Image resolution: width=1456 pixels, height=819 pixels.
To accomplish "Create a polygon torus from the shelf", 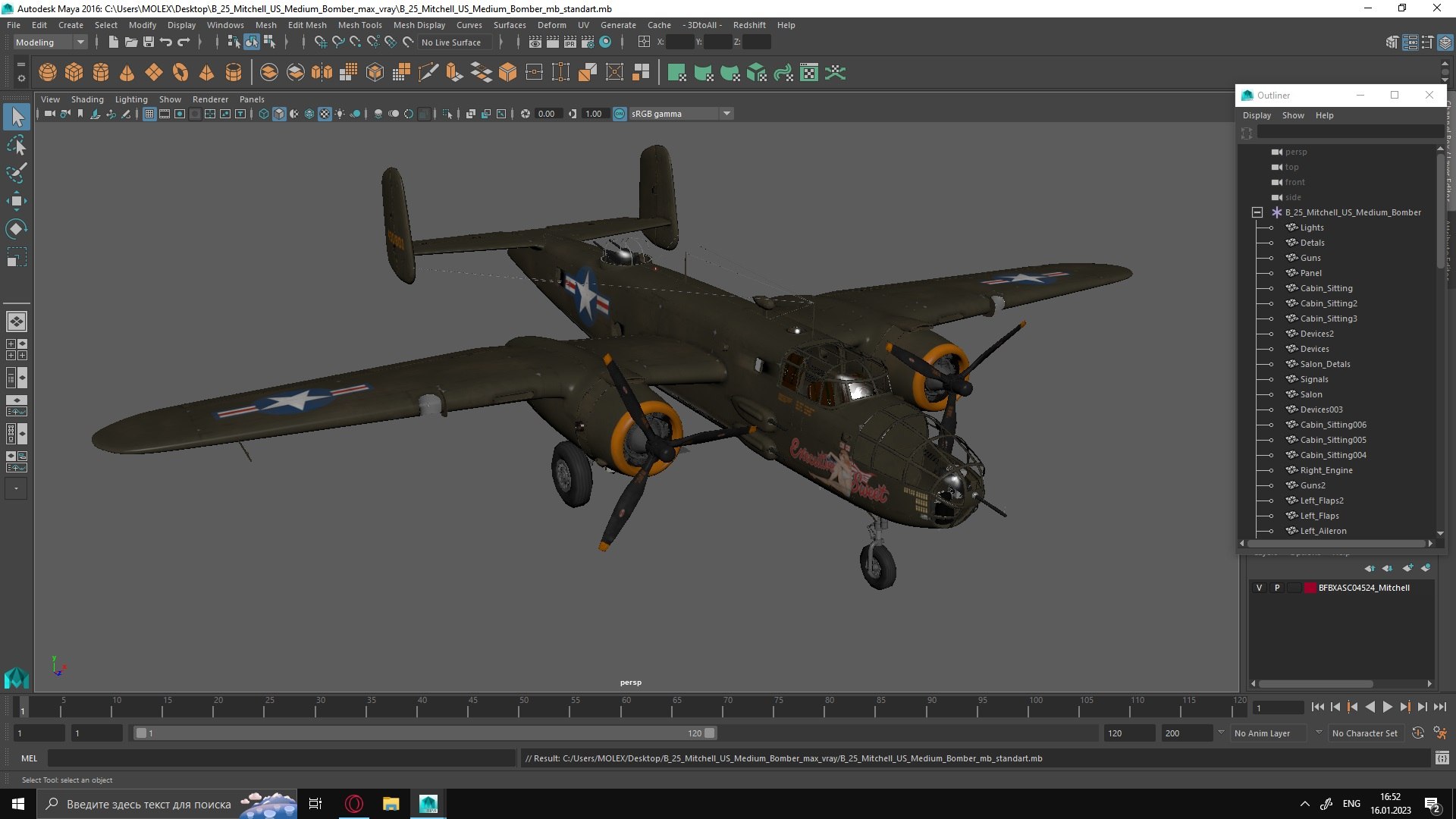I will coord(180,73).
